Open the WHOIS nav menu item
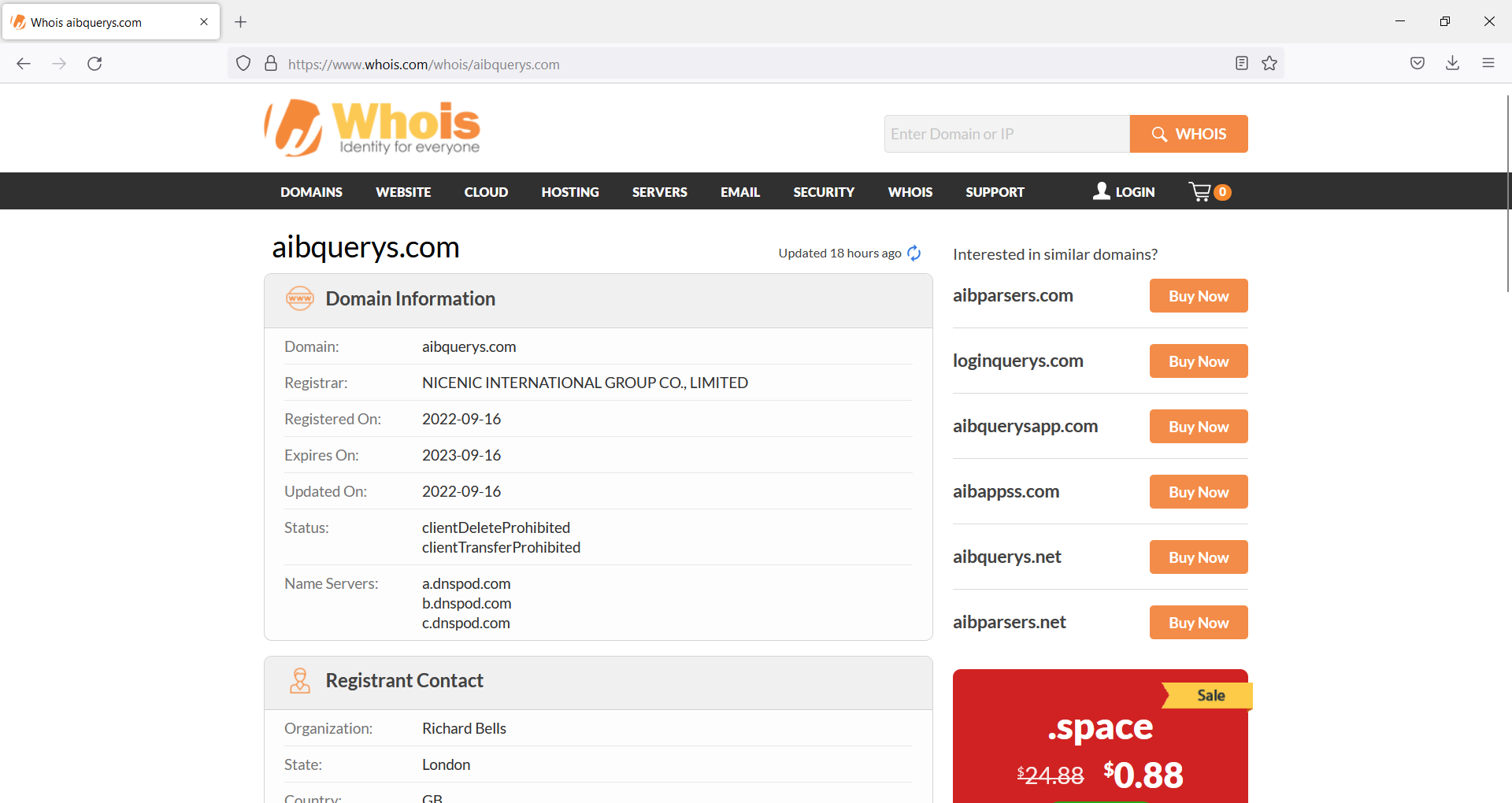1512x803 pixels. coord(910,192)
